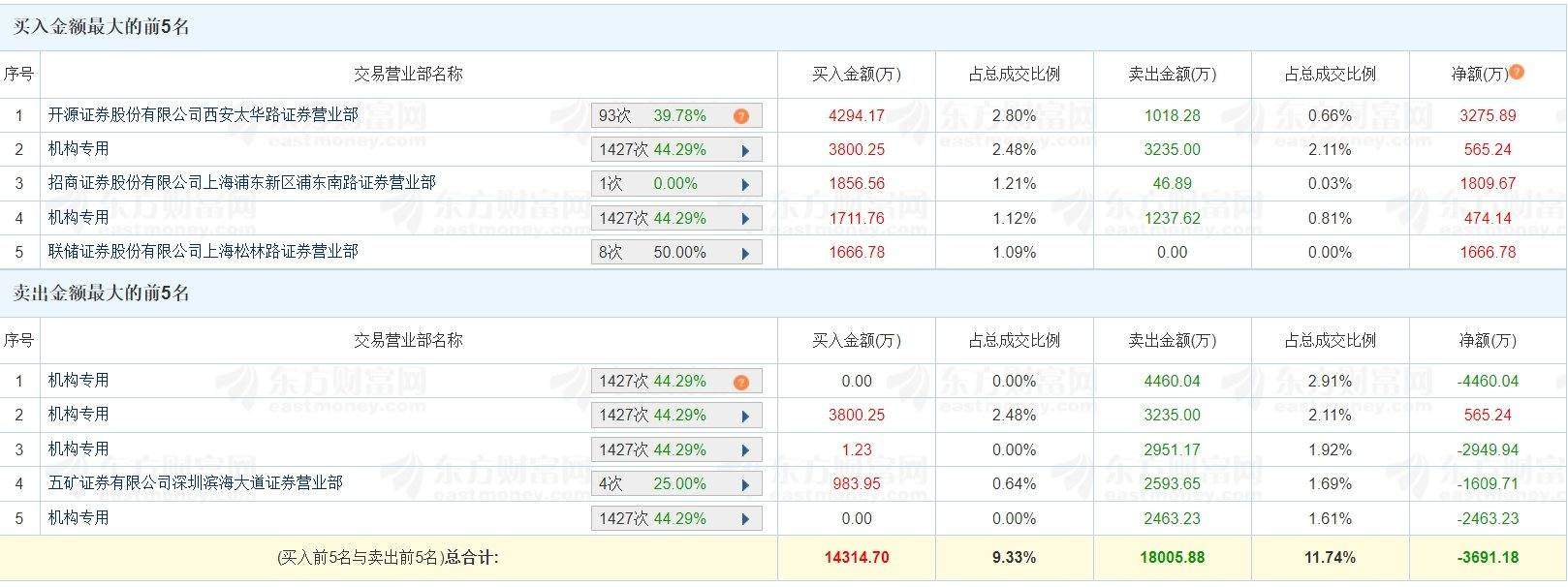Open the 五矿证券深圳滨海大道证券营业部 link
Viewport: 1568px width, 587px height.
(x=195, y=482)
